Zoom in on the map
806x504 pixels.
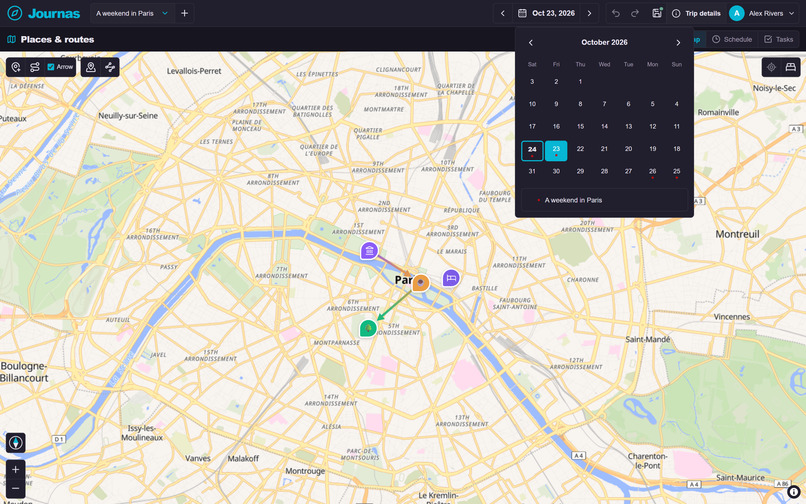click(15, 470)
